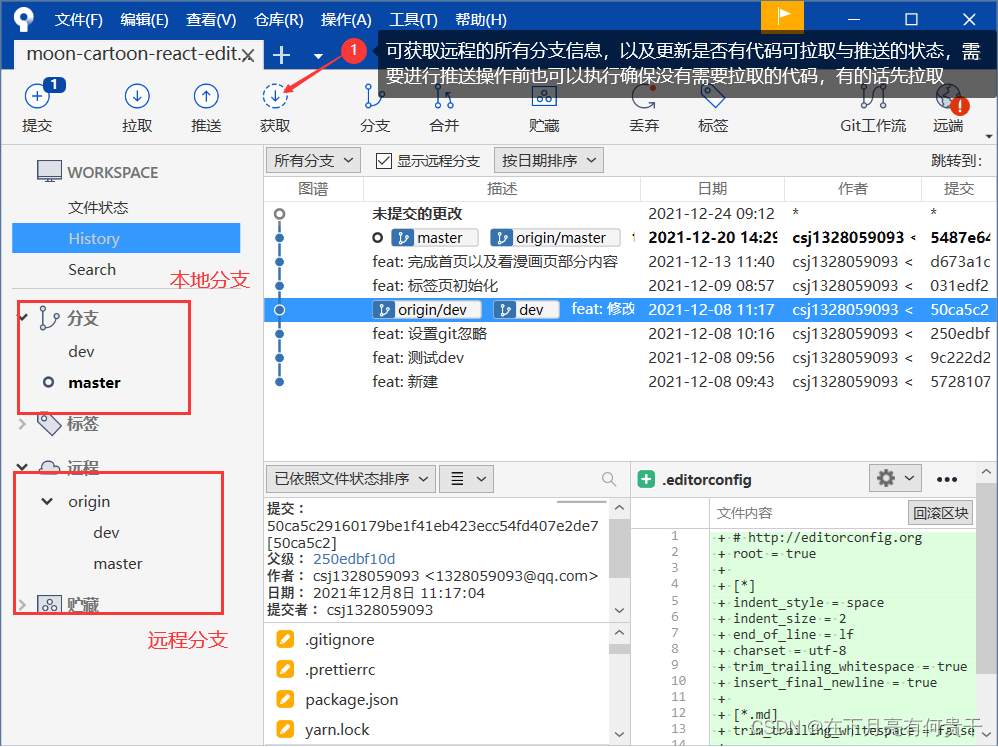Click the 回滚区块 button
This screenshot has height=747, width=998.
coord(941,513)
